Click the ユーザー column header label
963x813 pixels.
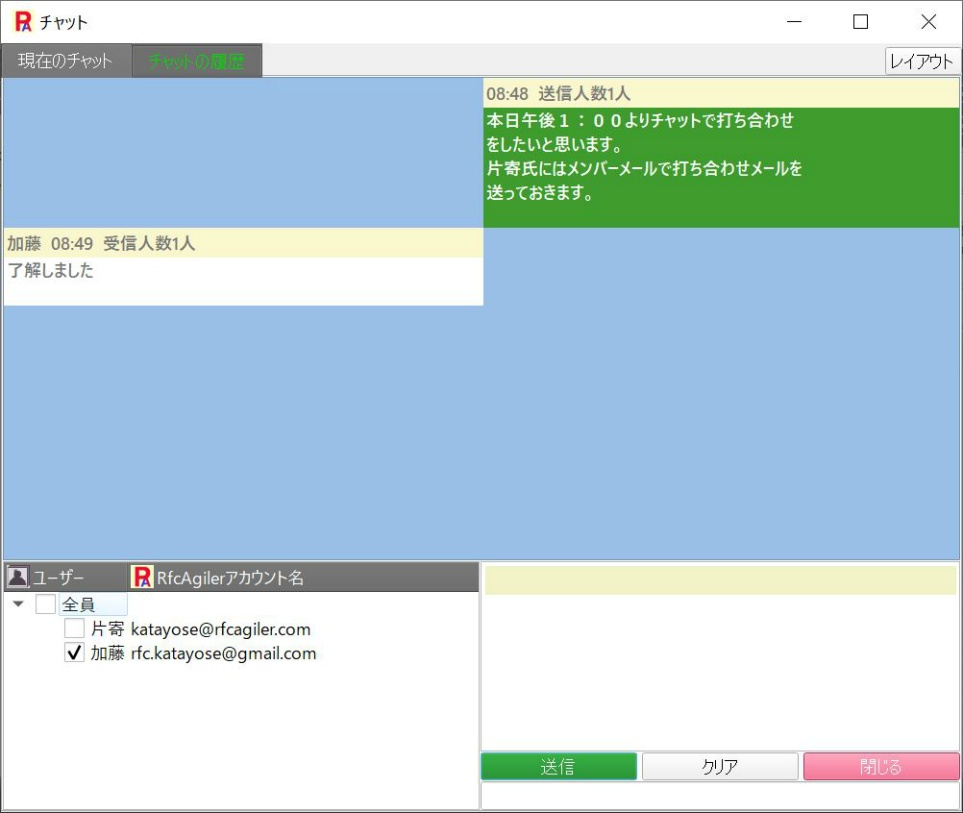(58, 578)
